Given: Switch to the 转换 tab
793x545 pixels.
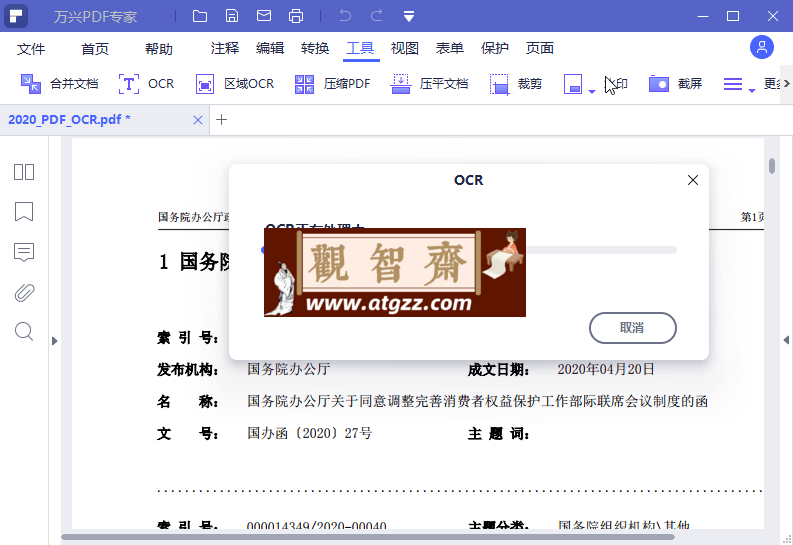Looking at the screenshot, I should (315, 48).
